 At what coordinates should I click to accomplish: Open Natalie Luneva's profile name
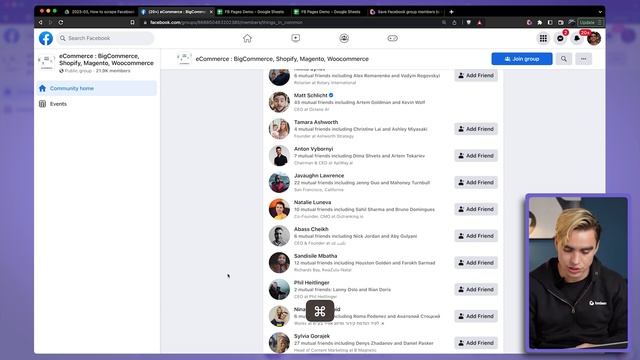[312, 202]
